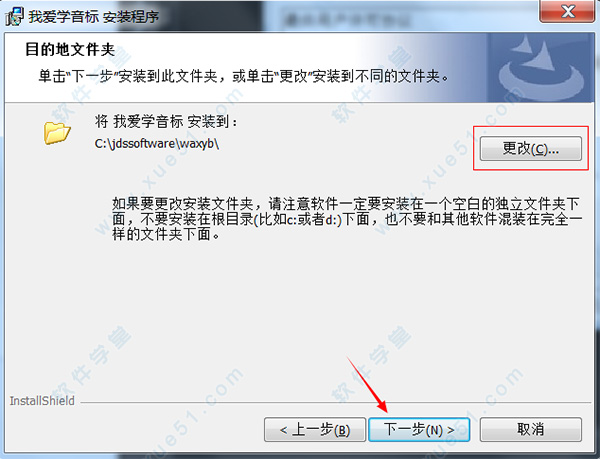Go back with 上一步(B) button

[x=315, y=430]
